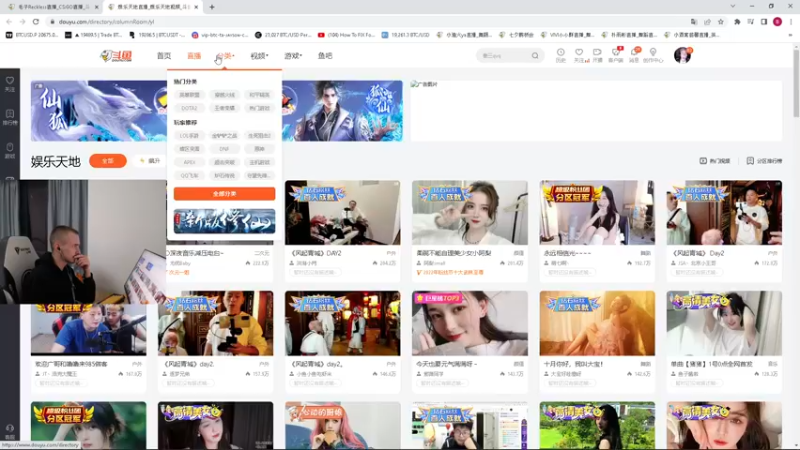
Task: Open the history clock icon
Action: coord(561,55)
